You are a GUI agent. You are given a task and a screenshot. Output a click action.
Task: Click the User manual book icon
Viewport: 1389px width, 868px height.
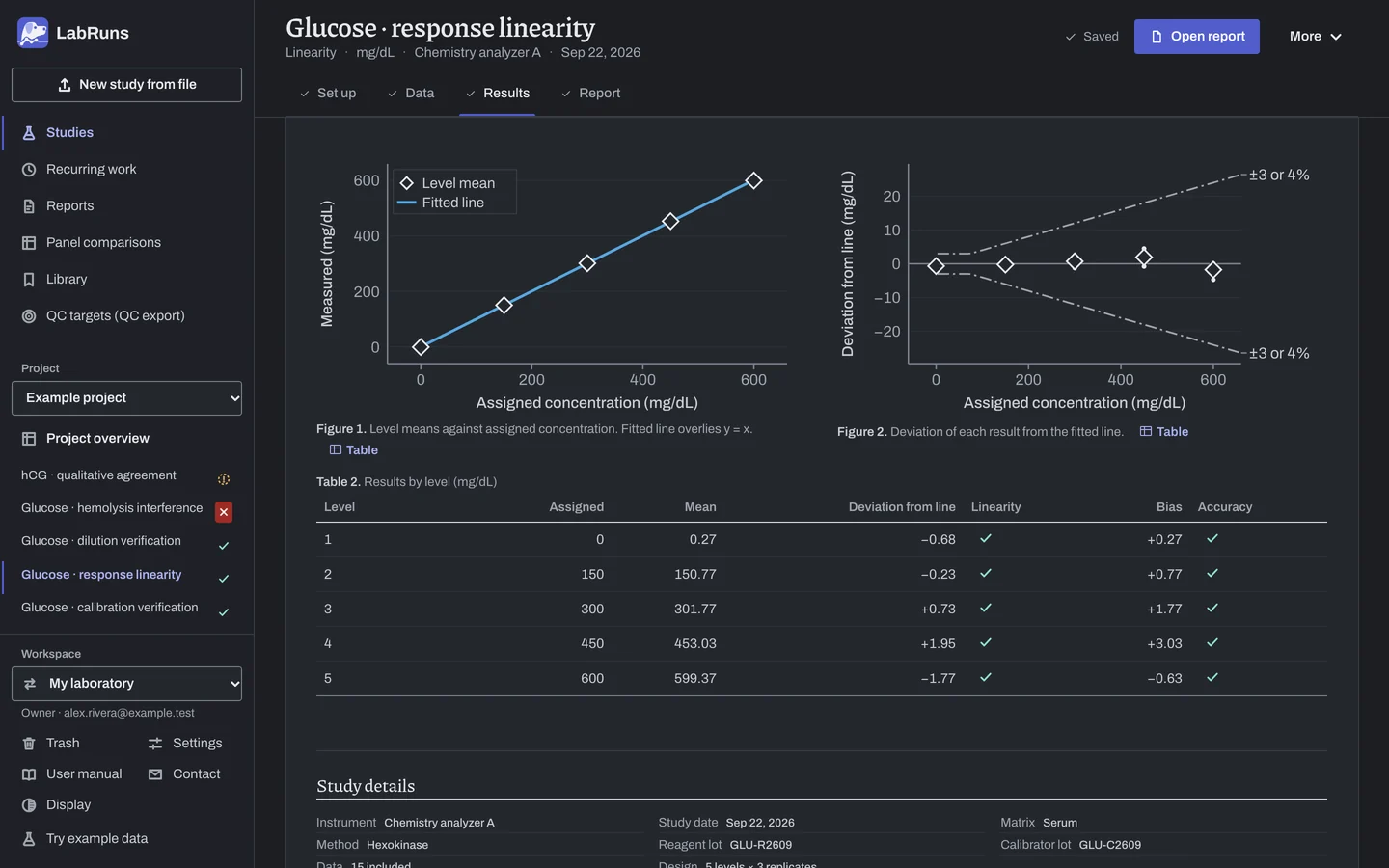coord(29,774)
